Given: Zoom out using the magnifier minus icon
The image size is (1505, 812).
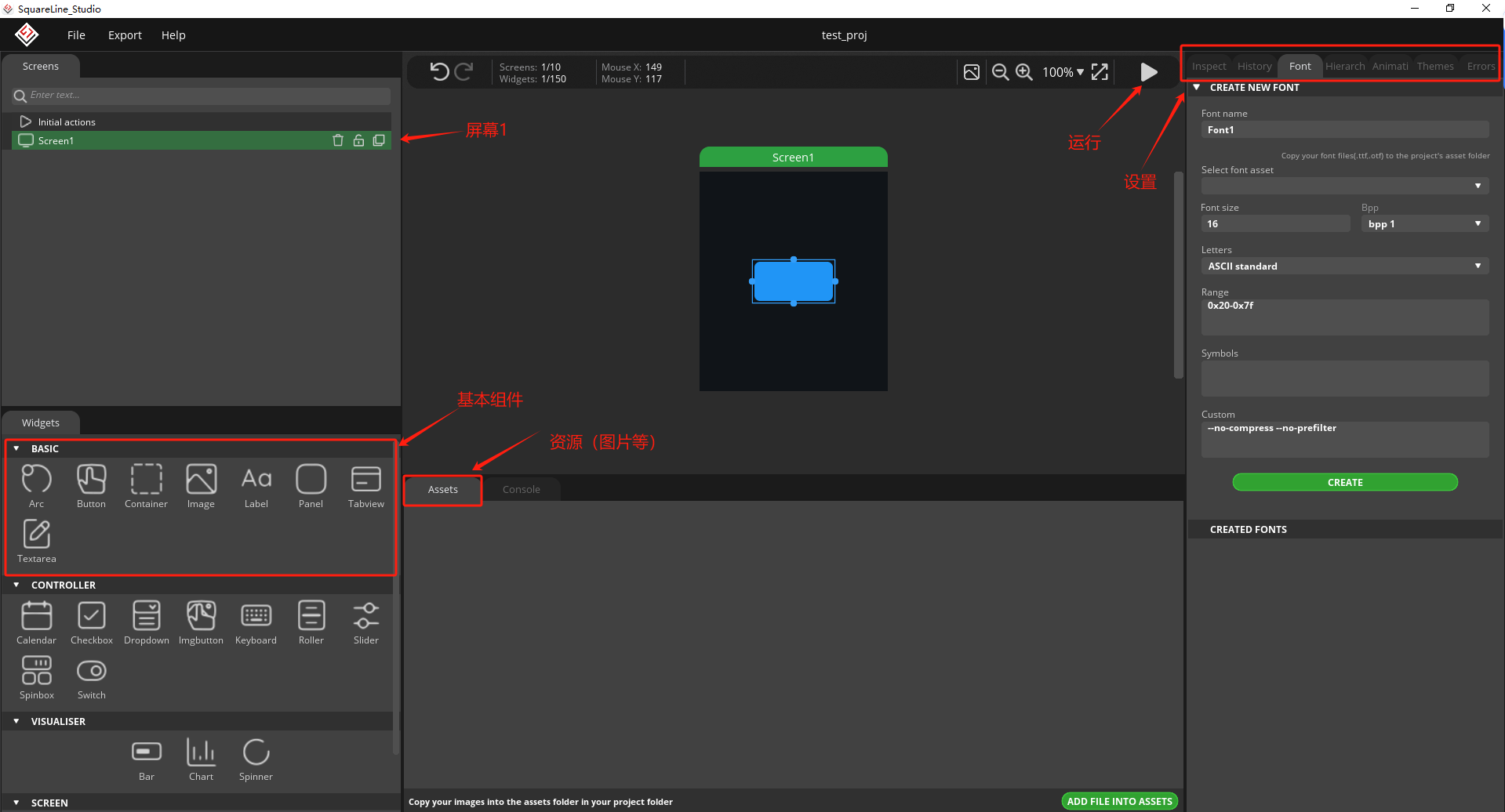Looking at the screenshot, I should pos(1000,72).
